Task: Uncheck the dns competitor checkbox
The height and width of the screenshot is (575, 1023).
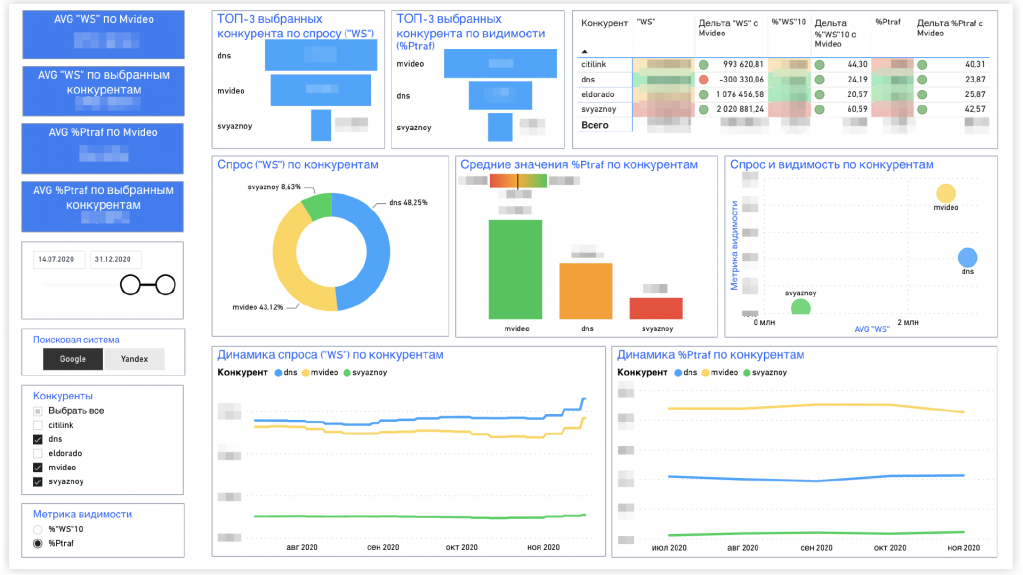Action: [38, 439]
